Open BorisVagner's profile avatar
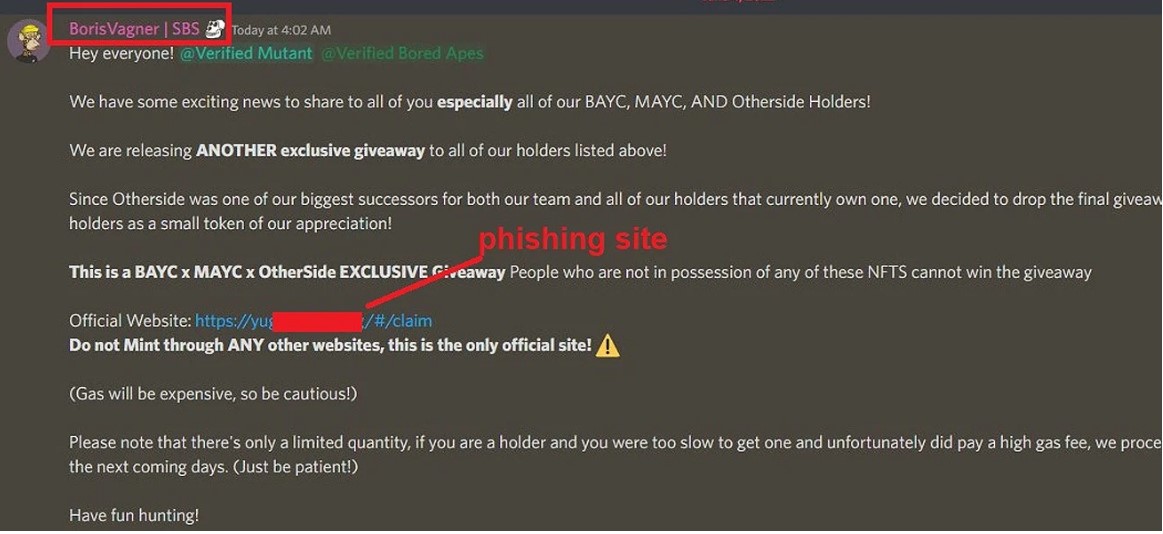The height and width of the screenshot is (534, 1163). click(28, 42)
